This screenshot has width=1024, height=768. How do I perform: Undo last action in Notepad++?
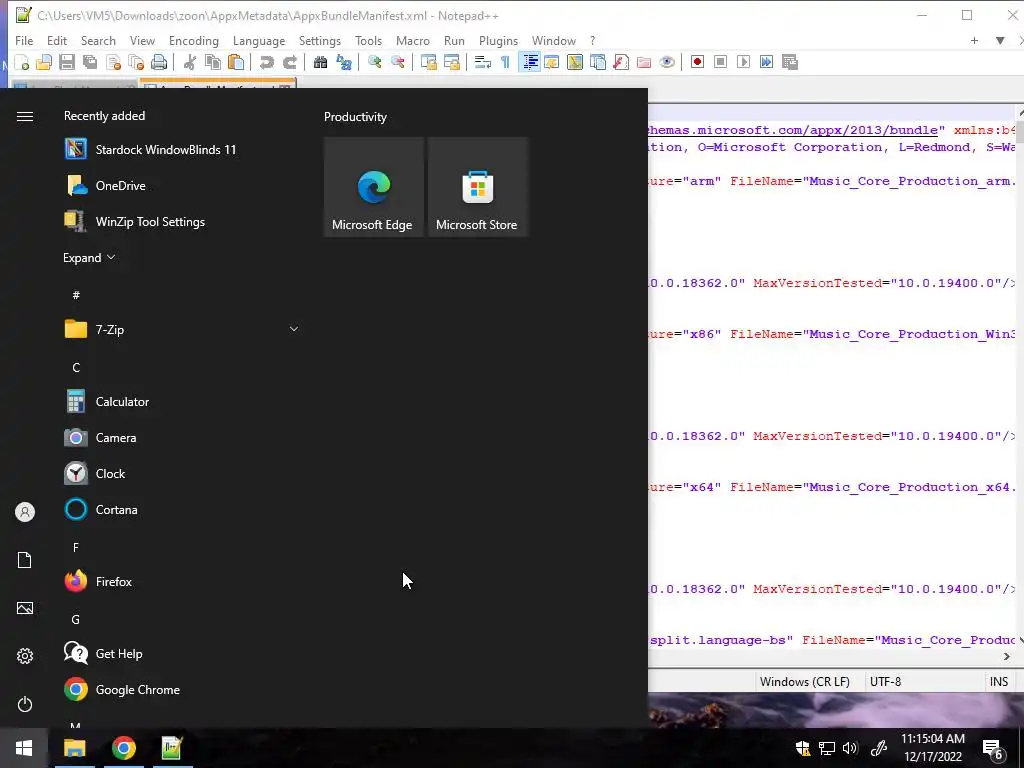266,62
